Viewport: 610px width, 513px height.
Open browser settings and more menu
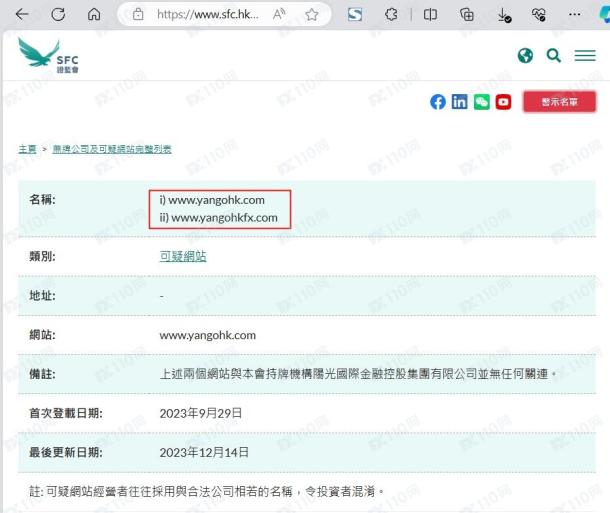[x=575, y=15]
